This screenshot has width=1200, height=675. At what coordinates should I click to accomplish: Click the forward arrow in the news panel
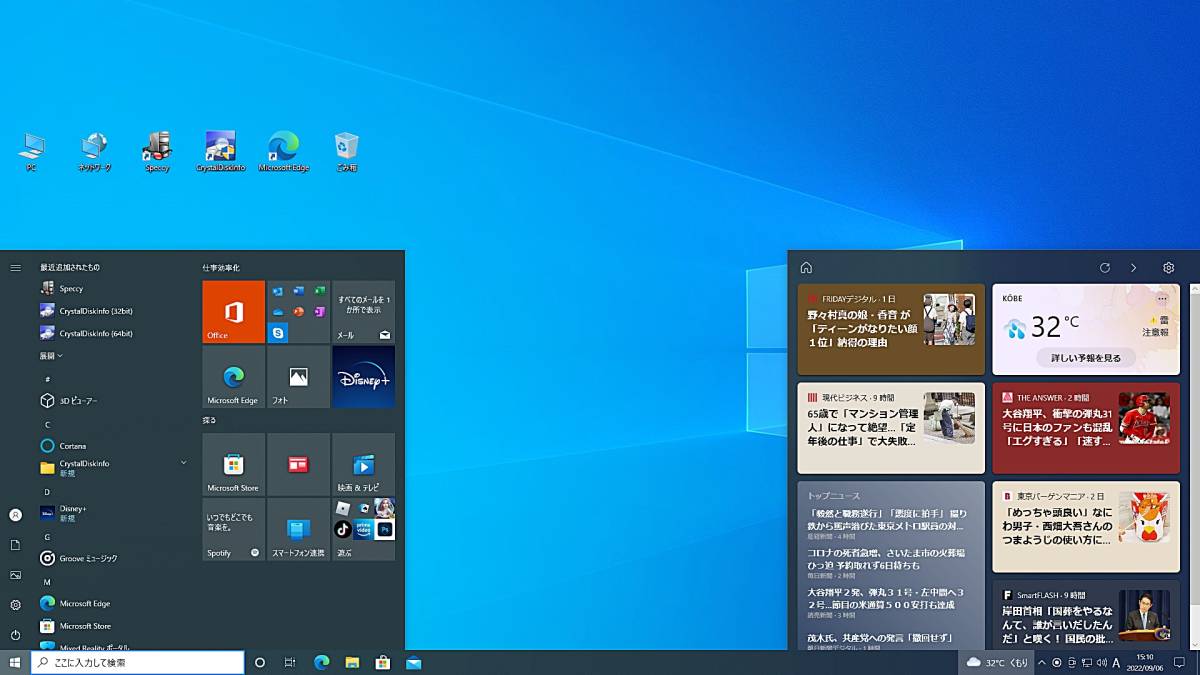click(x=1133, y=268)
